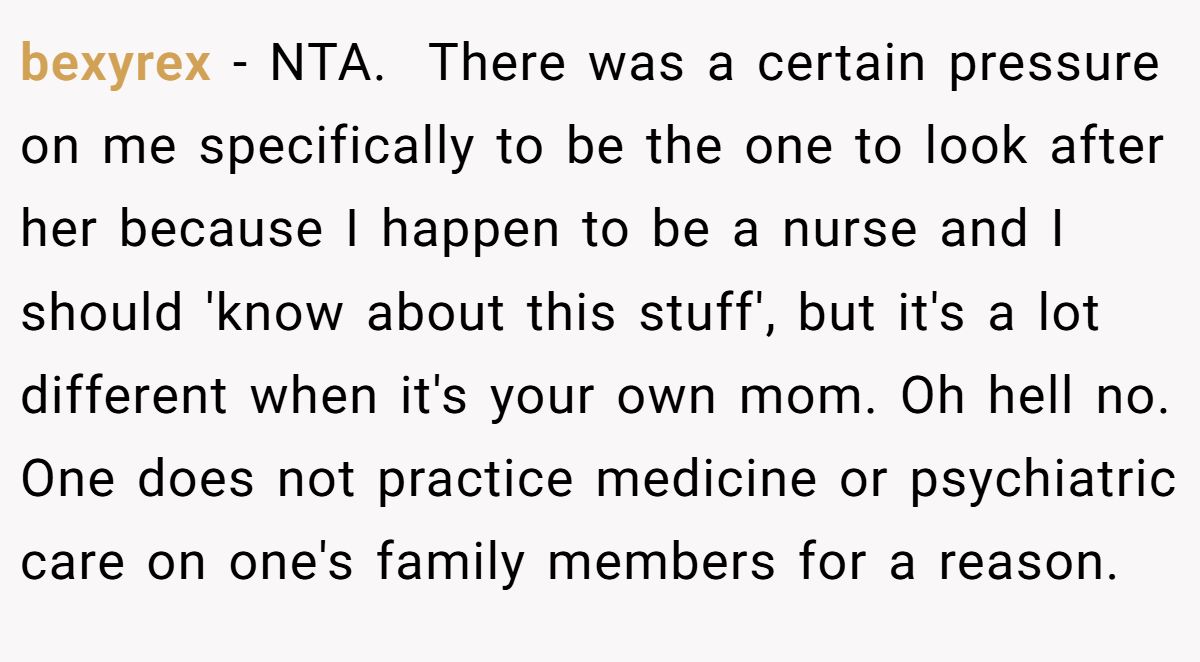Select the word 'should' in the comment
Viewport: 1200px width, 662px height.
[101, 313]
